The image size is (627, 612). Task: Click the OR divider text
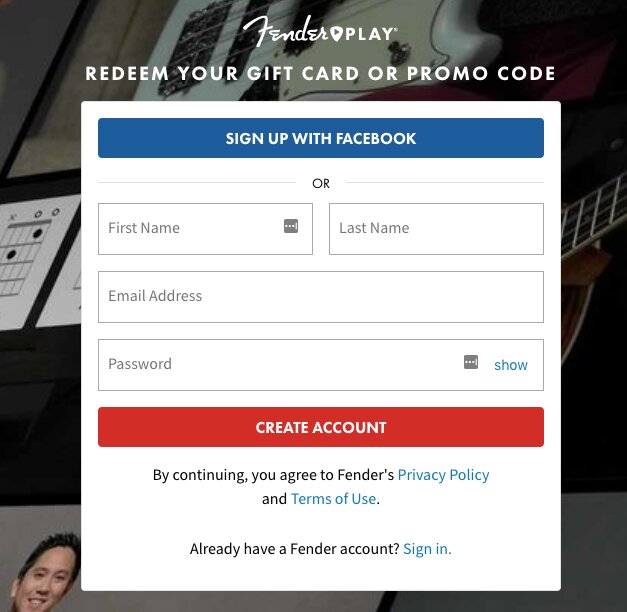pos(321,184)
